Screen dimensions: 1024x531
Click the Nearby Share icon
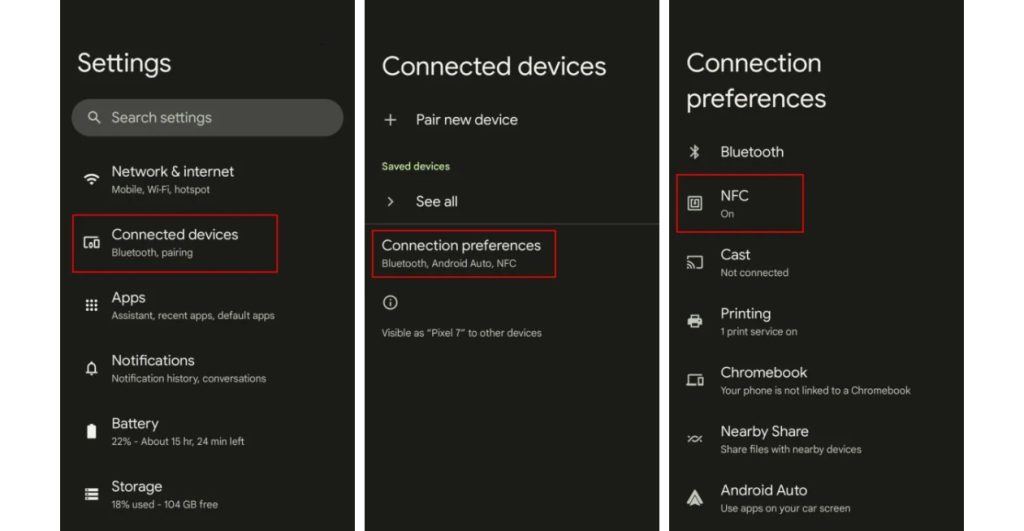pos(695,439)
